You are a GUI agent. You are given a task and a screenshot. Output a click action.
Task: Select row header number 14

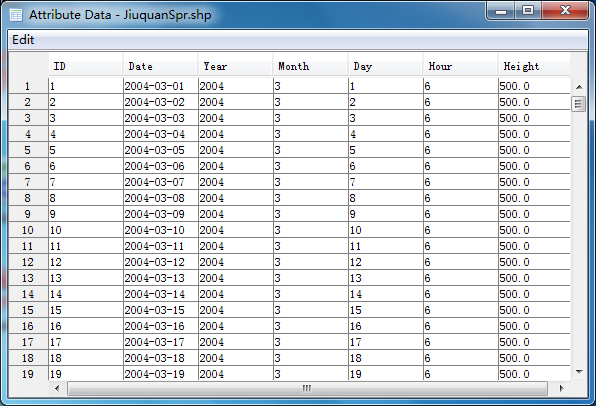click(28, 294)
